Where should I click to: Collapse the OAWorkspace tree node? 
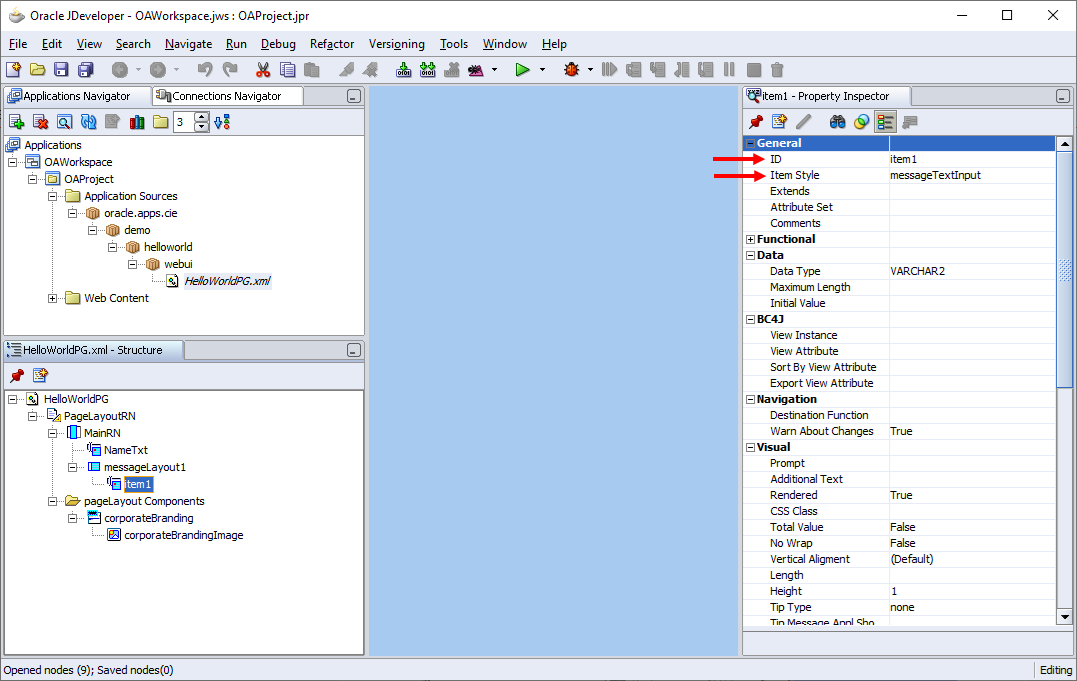(12, 162)
